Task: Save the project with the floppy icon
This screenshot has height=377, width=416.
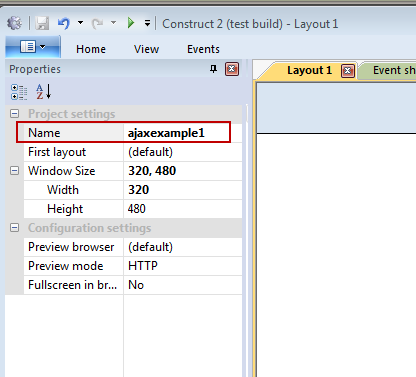Action: click(x=42, y=24)
